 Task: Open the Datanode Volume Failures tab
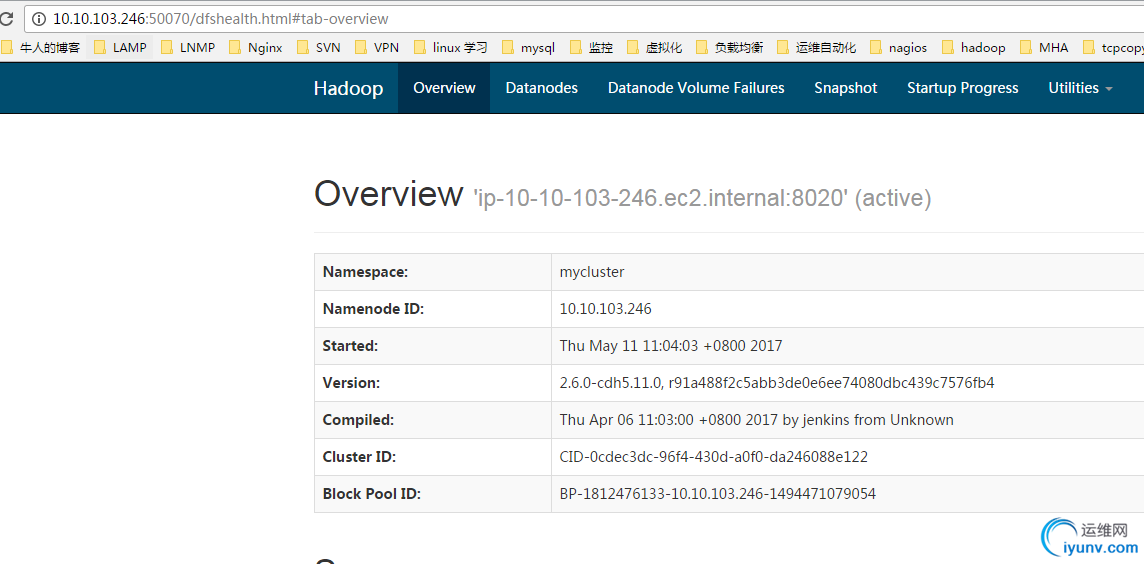[696, 88]
